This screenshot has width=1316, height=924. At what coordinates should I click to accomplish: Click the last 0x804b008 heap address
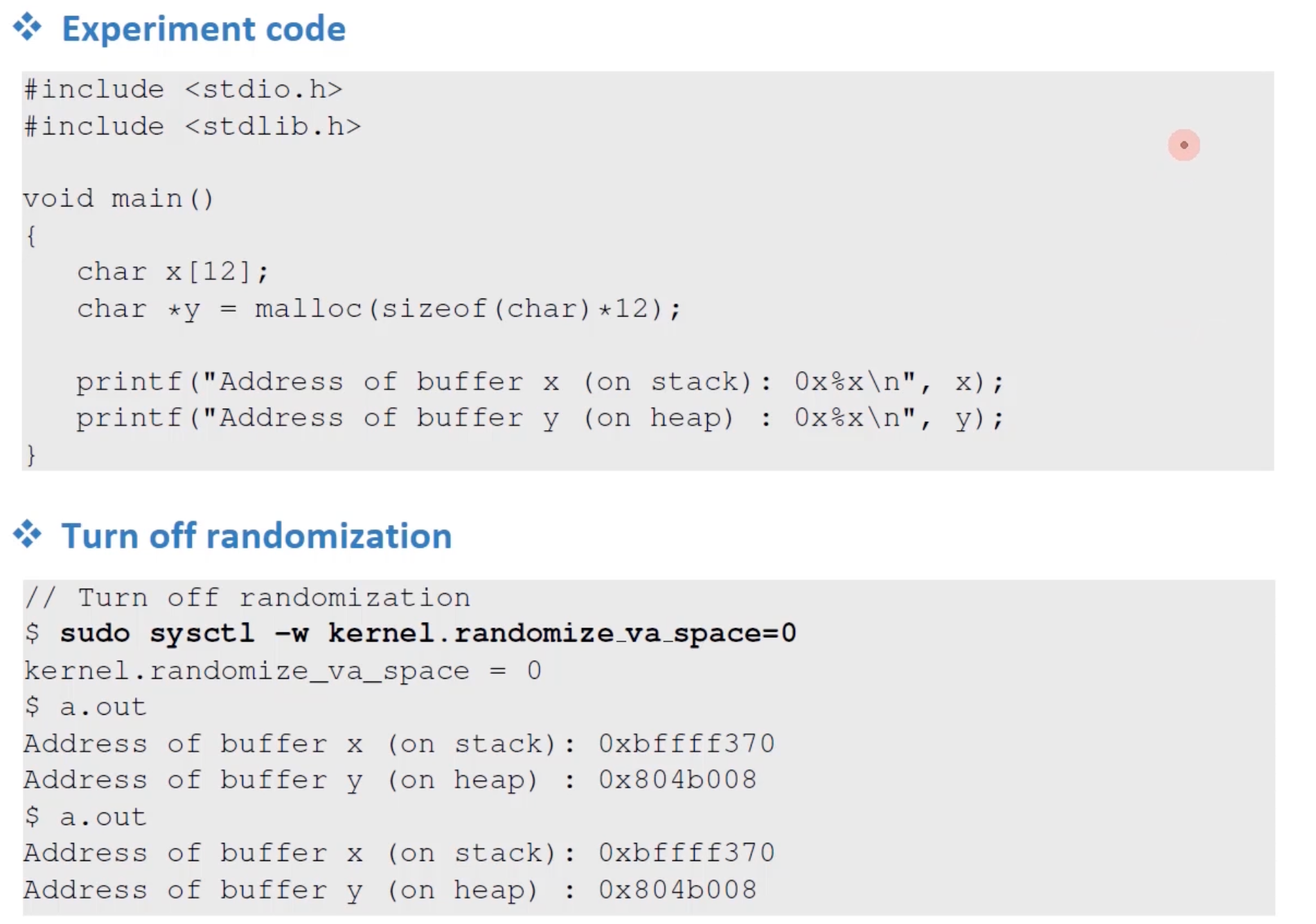click(677, 890)
